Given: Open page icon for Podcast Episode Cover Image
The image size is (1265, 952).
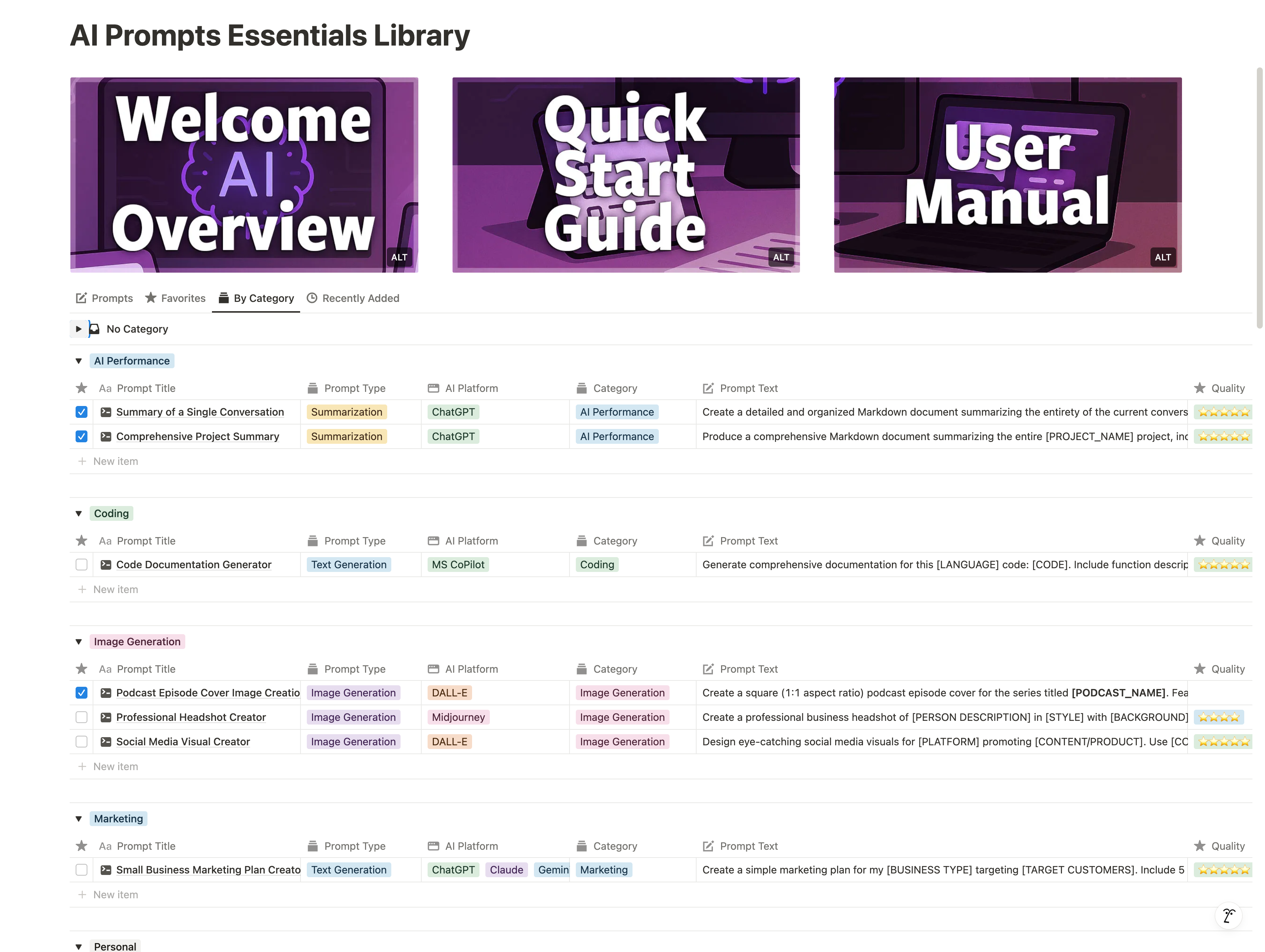Looking at the screenshot, I should [106, 692].
